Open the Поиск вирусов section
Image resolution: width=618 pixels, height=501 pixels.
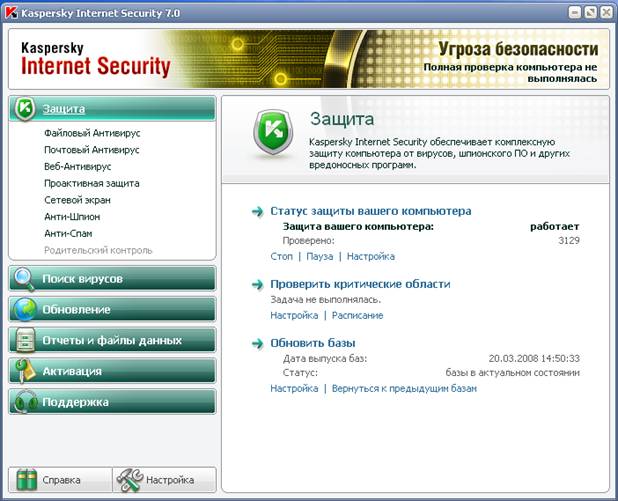112,279
